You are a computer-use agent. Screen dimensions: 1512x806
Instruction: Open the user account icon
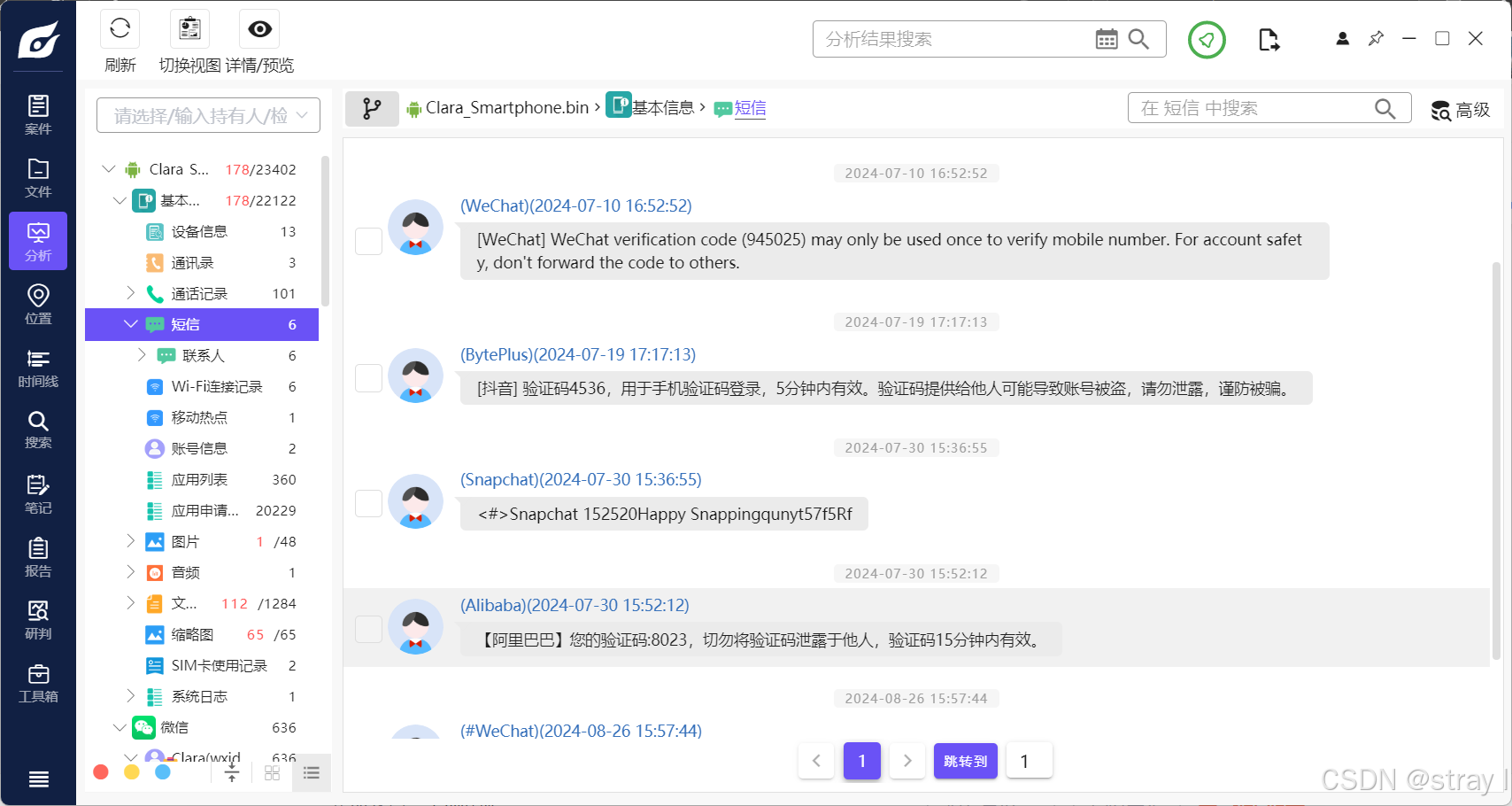point(1342,38)
